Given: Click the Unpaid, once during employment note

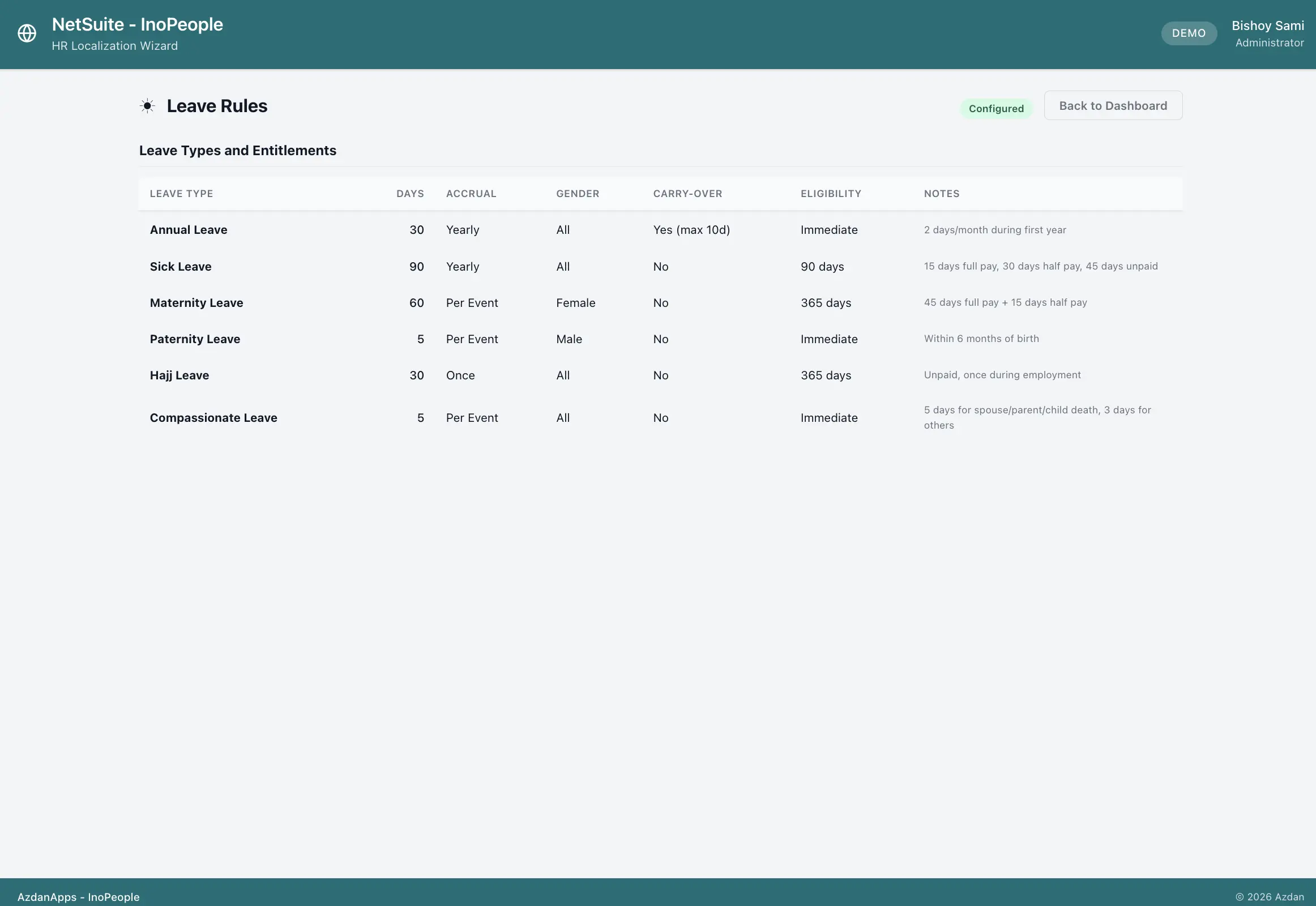Looking at the screenshot, I should click(x=1002, y=375).
